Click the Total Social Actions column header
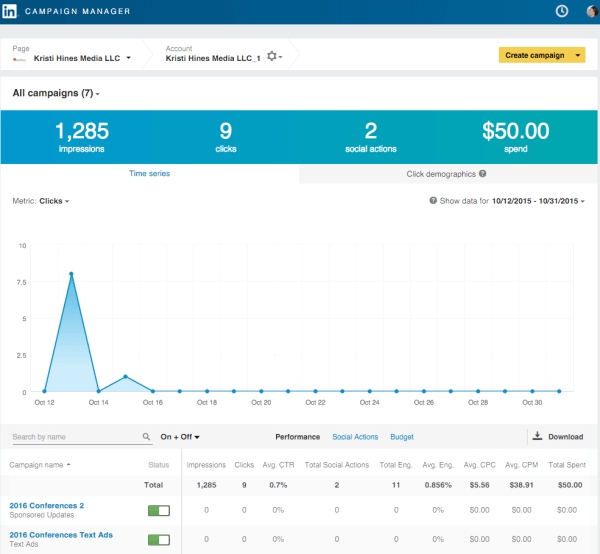Viewport: 600px width, 554px height. (x=337, y=465)
